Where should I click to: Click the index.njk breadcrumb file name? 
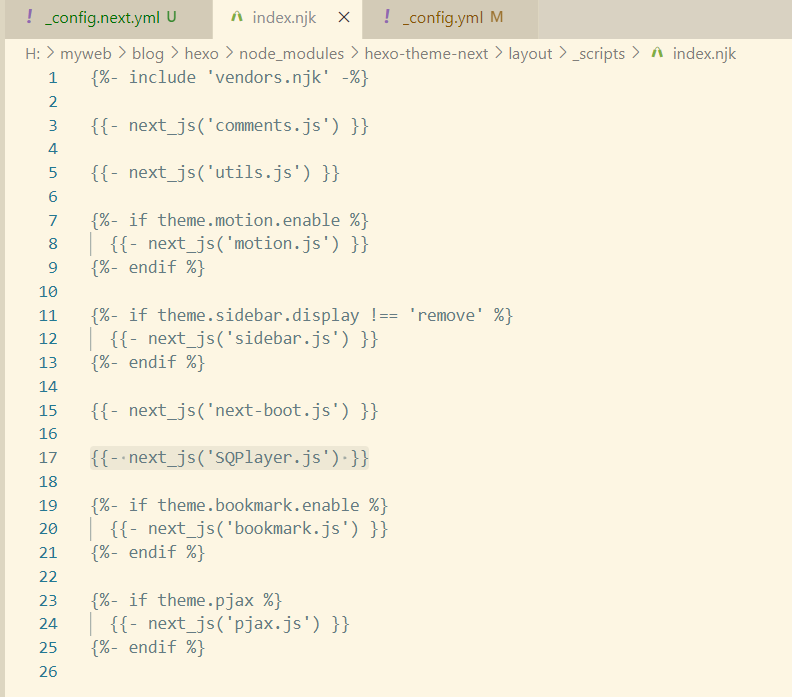[704, 54]
